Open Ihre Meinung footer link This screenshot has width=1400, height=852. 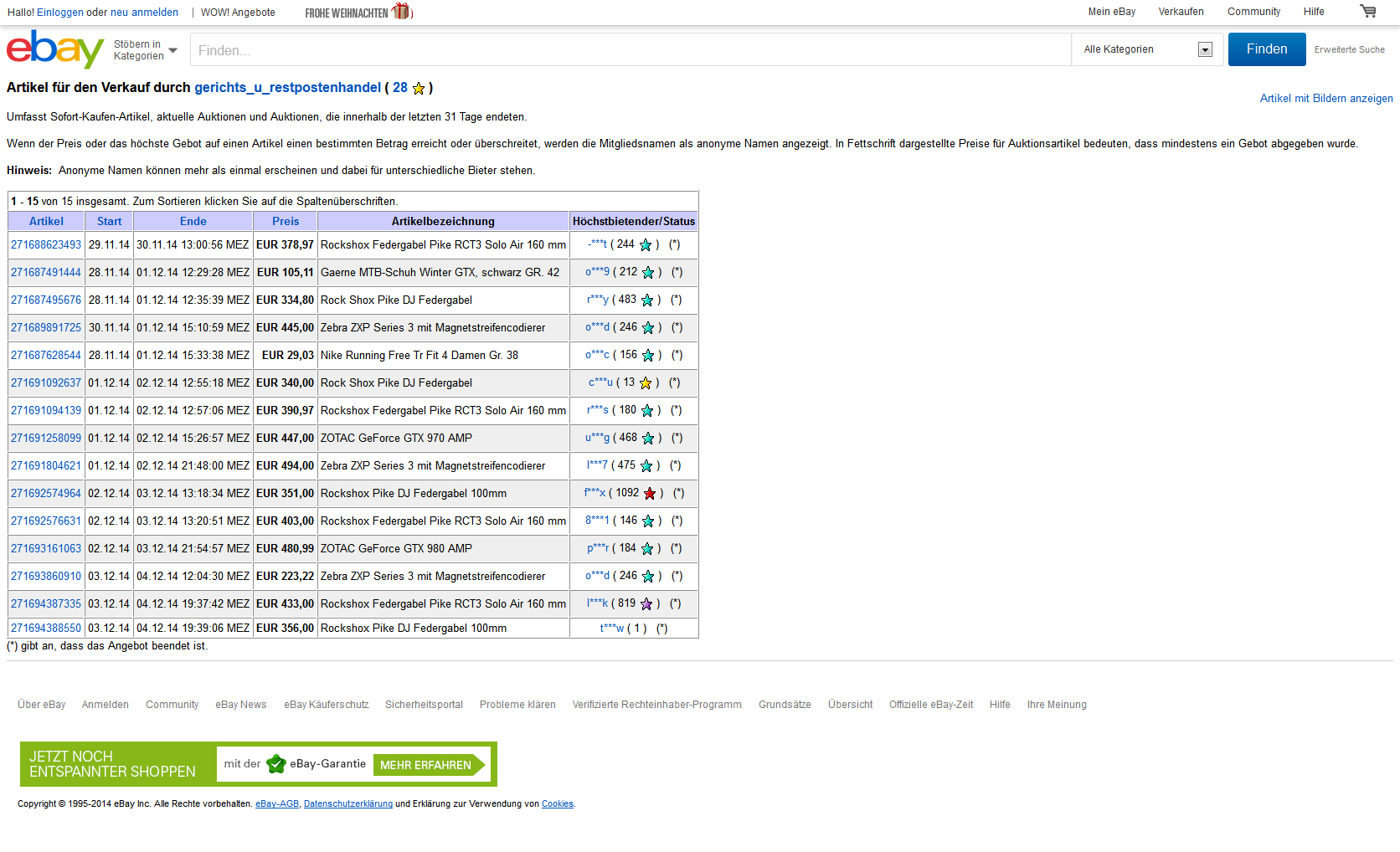1057,705
